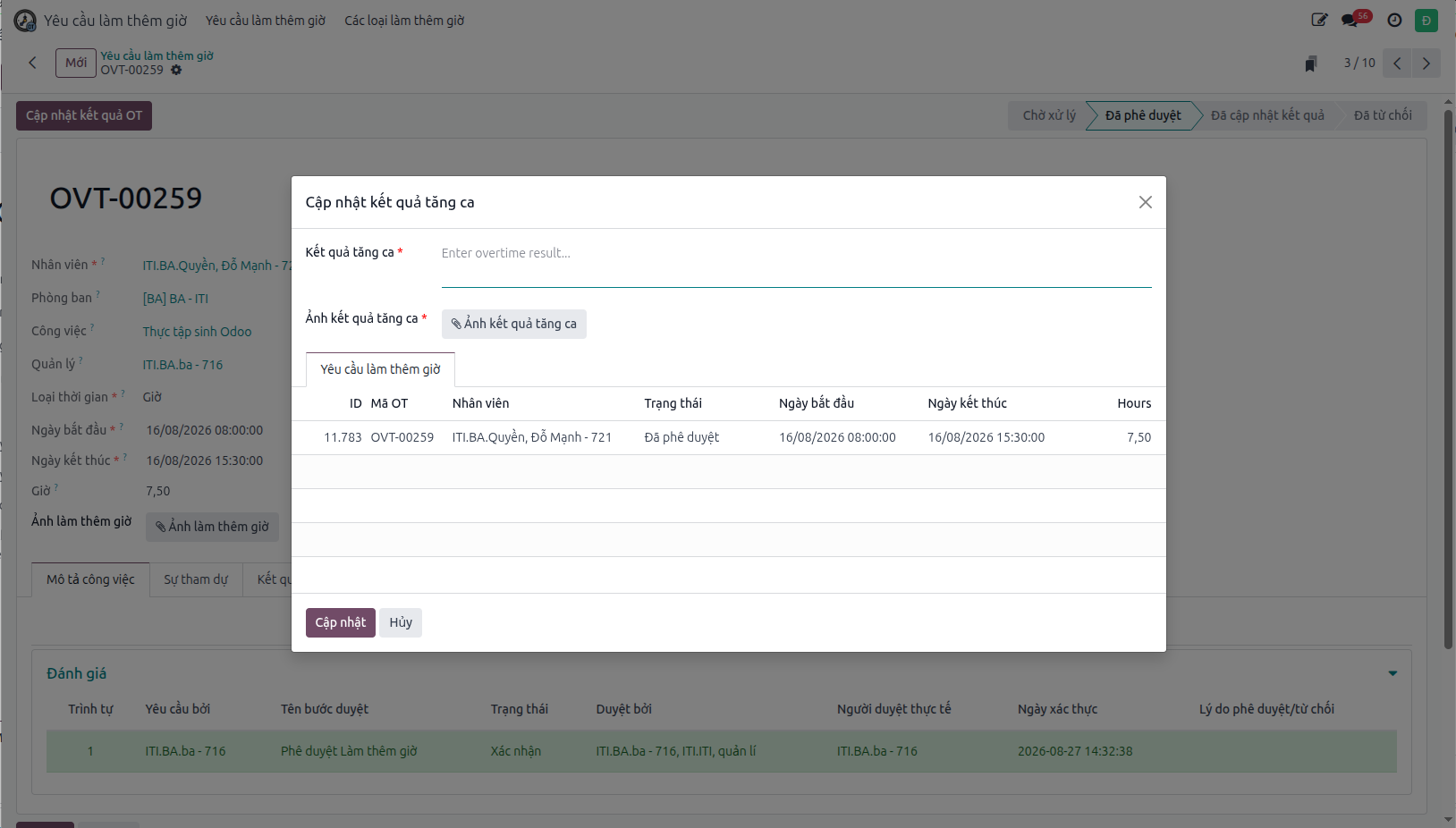1456x828 pixels.
Task: Click the 'Cập nhật kết quả OT' button
Action: coord(84,115)
